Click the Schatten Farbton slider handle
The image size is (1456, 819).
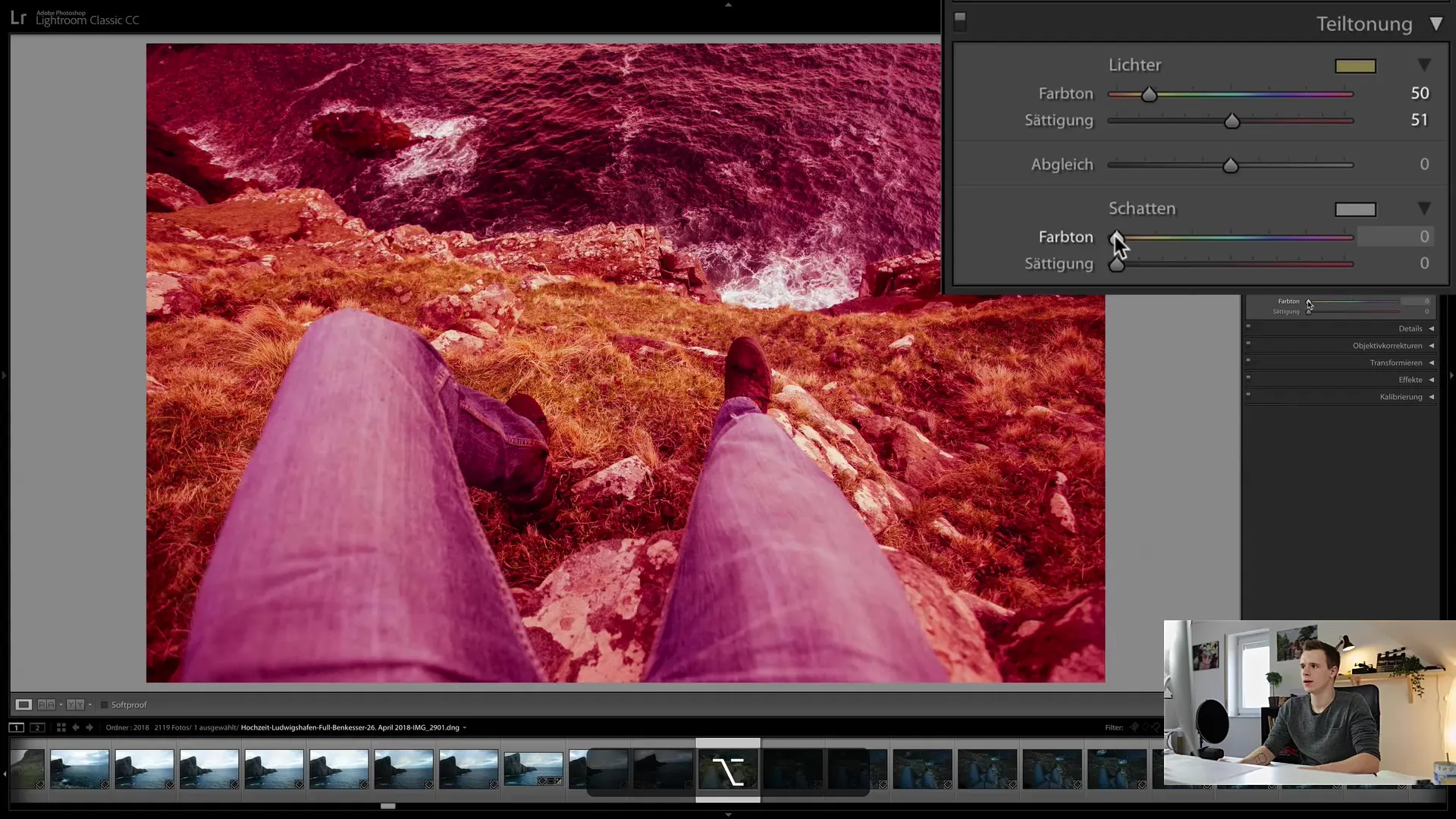(1116, 237)
